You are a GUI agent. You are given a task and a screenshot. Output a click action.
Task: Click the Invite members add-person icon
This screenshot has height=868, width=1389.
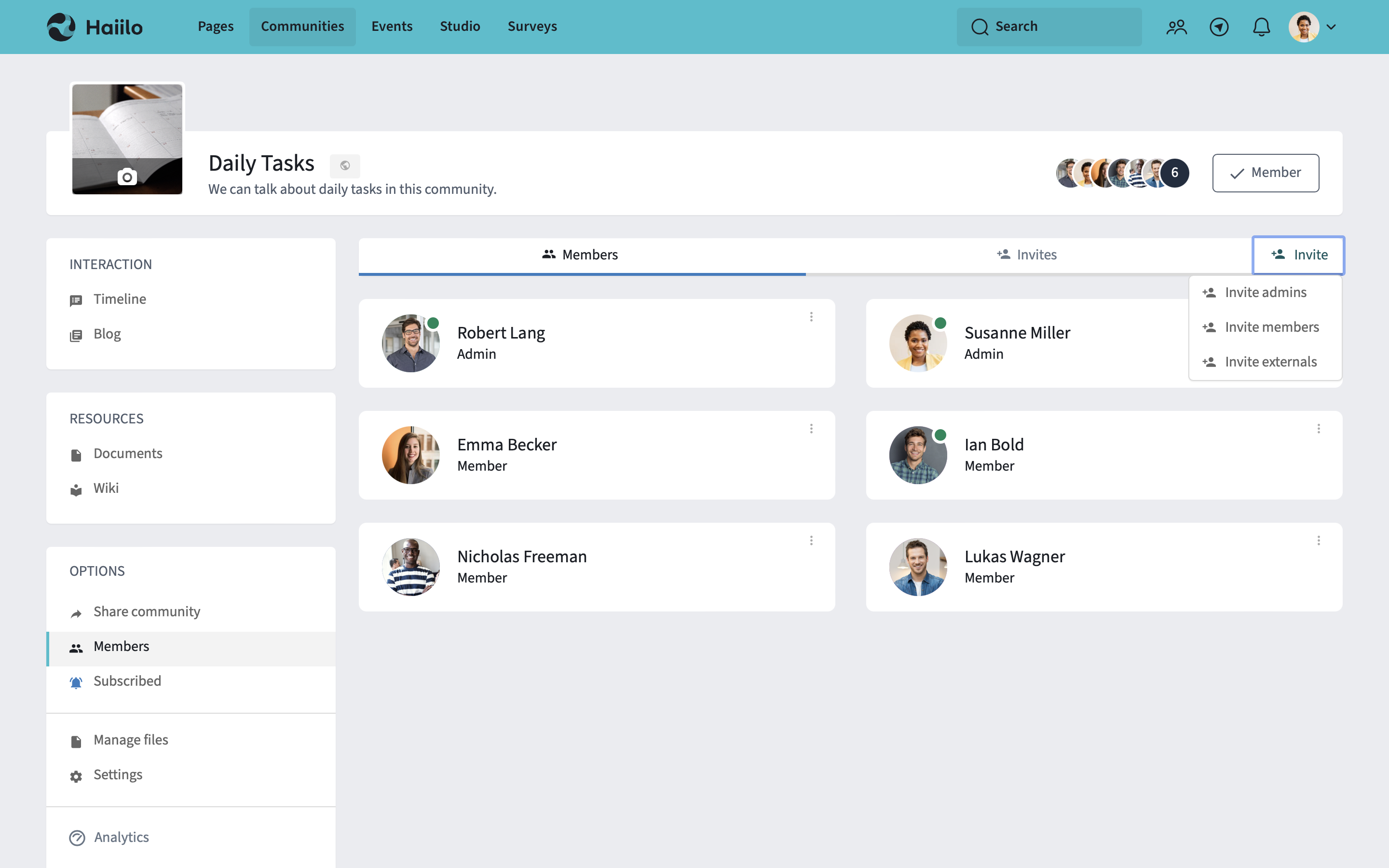pos(1210,327)
